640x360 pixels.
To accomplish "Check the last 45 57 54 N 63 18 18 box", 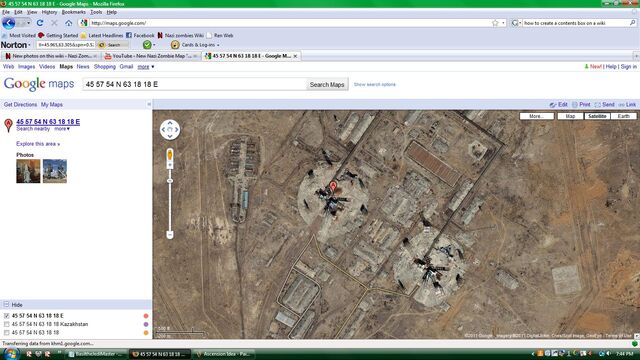I will pyautogui.click(x=7, y=333).
